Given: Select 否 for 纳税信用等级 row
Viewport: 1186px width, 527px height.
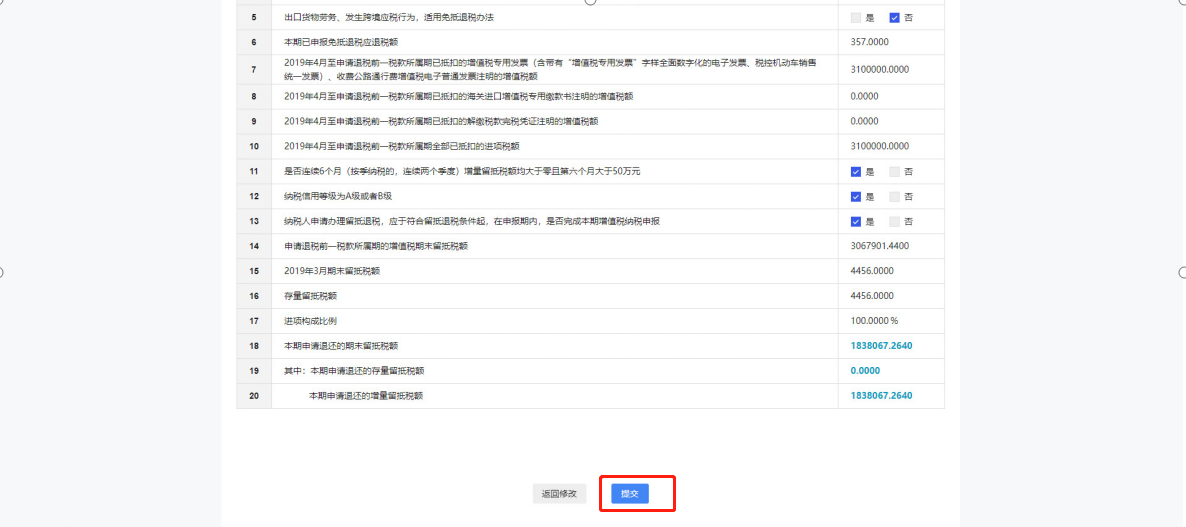Looking at the screenshot, I should point(895,197).
